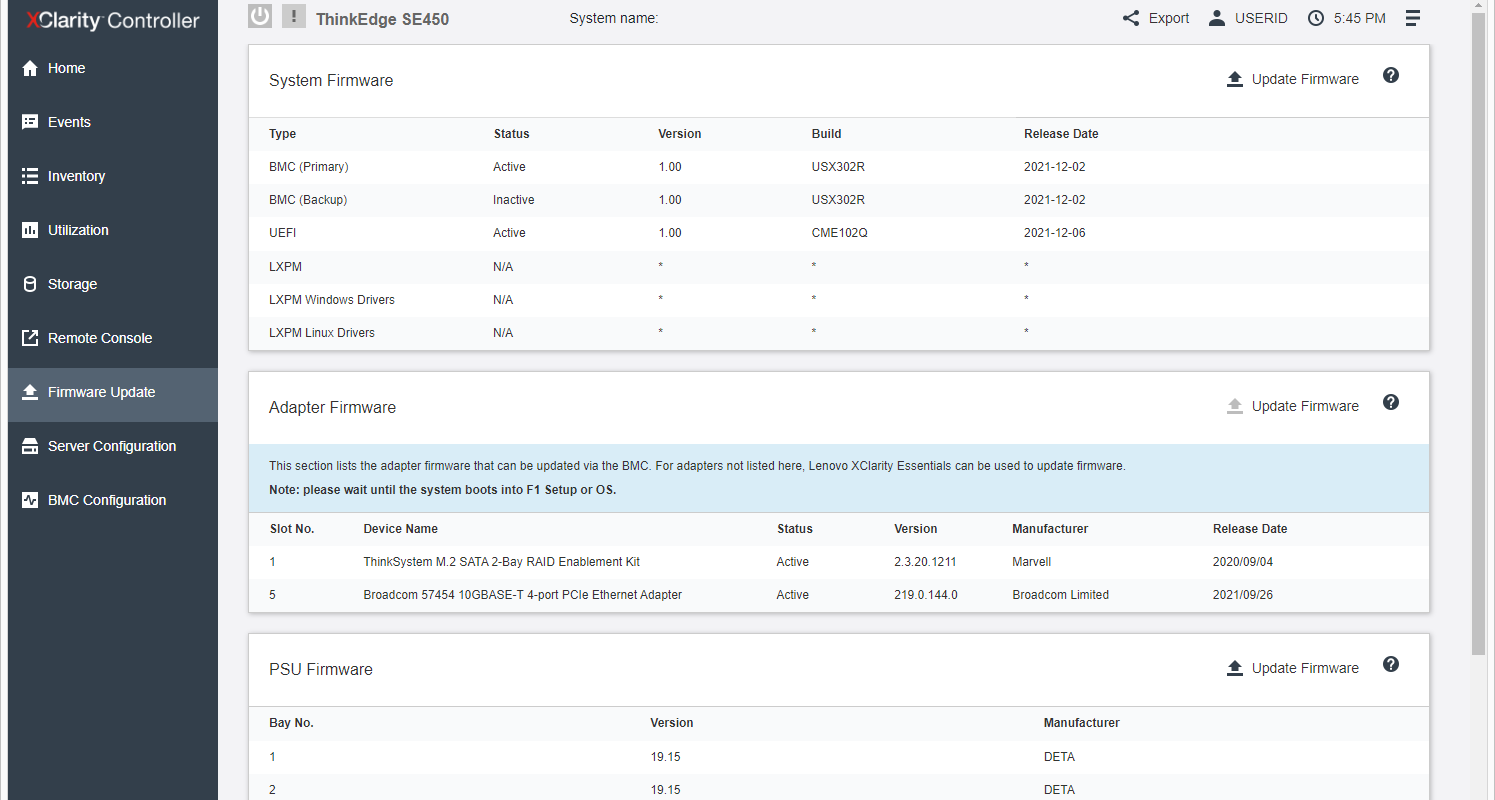Open help for PSU Firmware section

click(1391, 664)
